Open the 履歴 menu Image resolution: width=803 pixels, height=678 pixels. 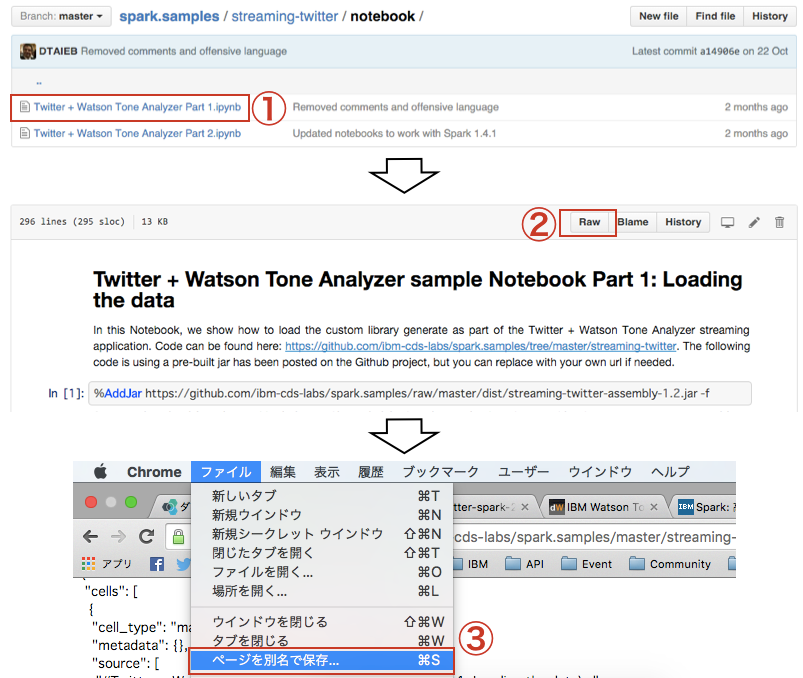coord(371,472)
